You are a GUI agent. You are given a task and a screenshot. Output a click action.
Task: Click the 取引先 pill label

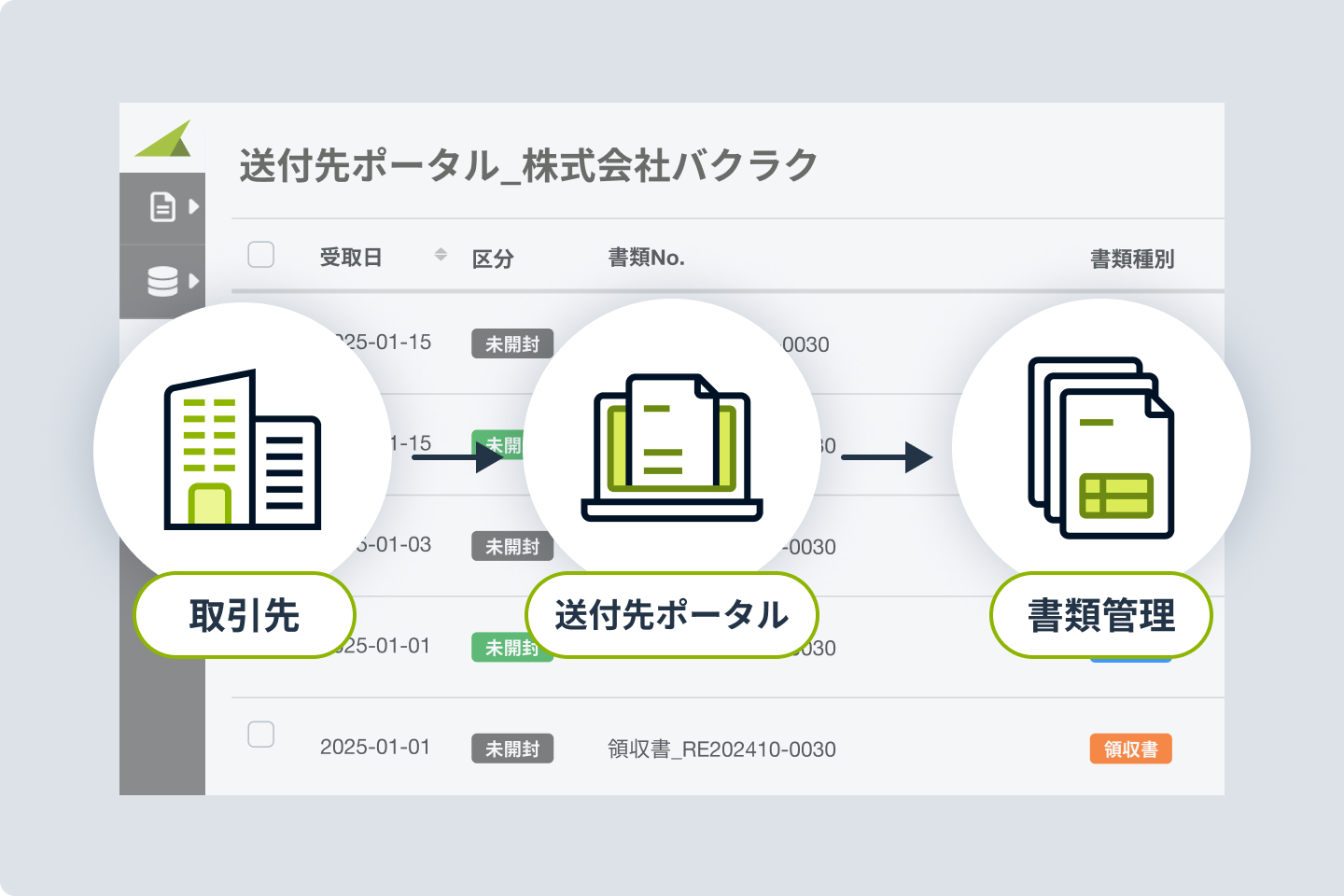245,616
